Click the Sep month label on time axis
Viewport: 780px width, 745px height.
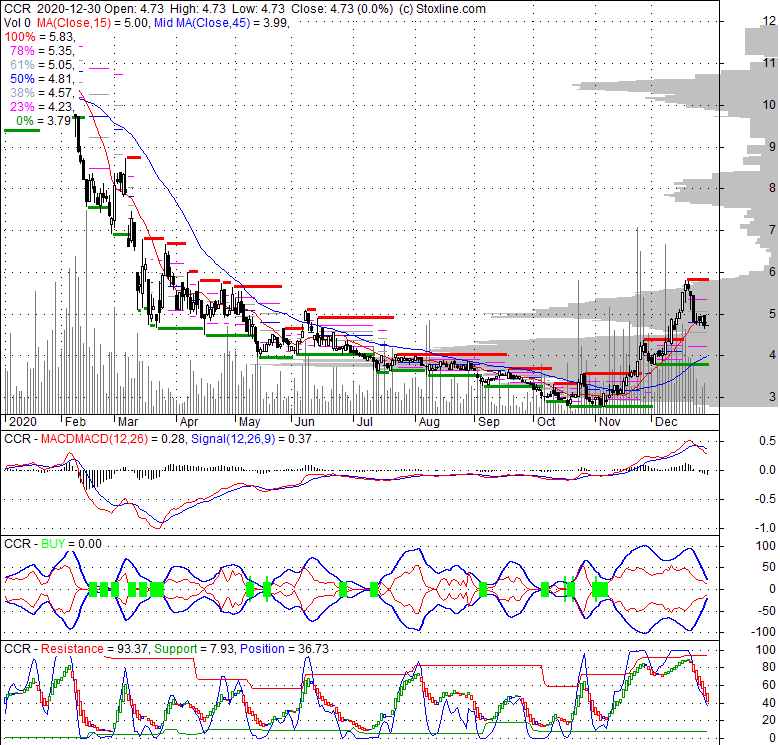(x=488, y=422)
